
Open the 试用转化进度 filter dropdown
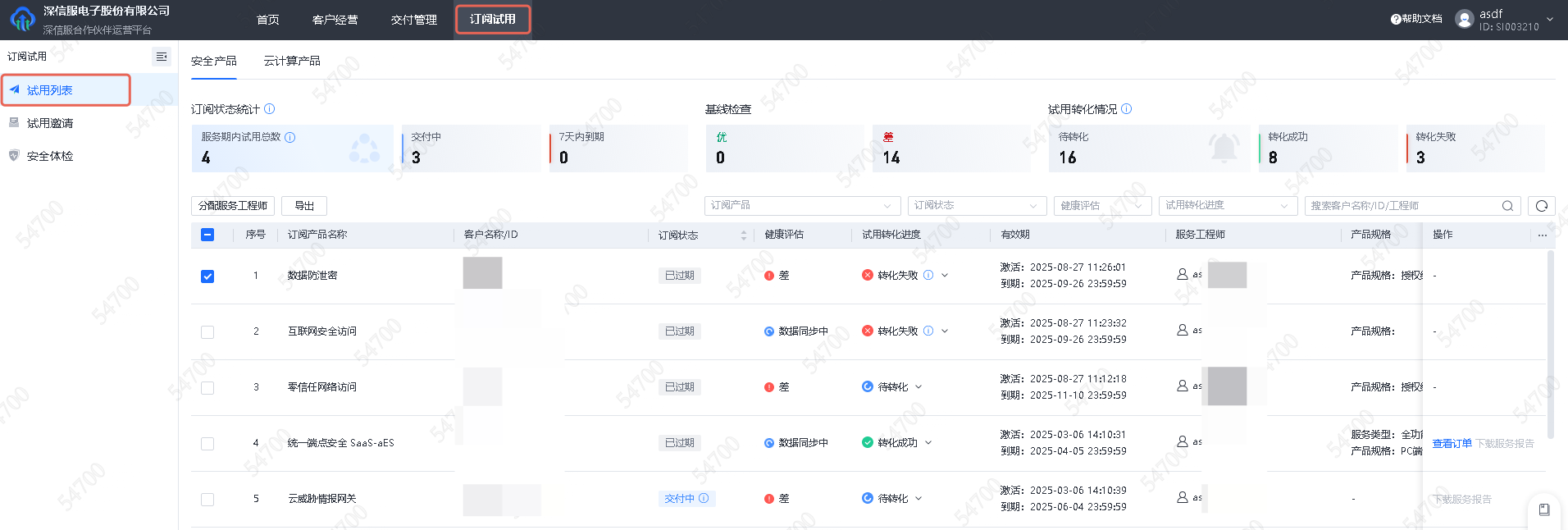(x=1227, y=206)
